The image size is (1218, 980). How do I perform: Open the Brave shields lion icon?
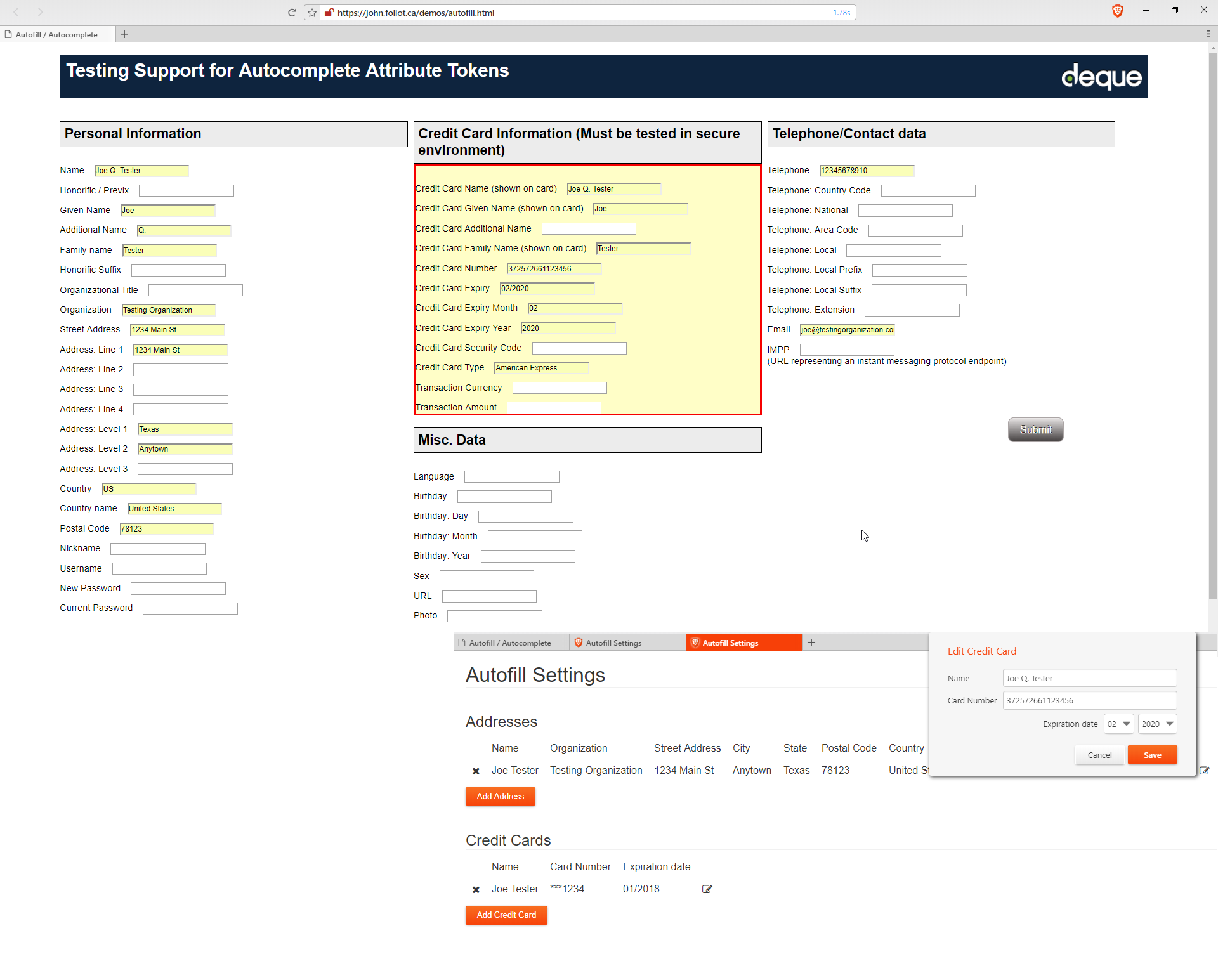point(1117,11)
